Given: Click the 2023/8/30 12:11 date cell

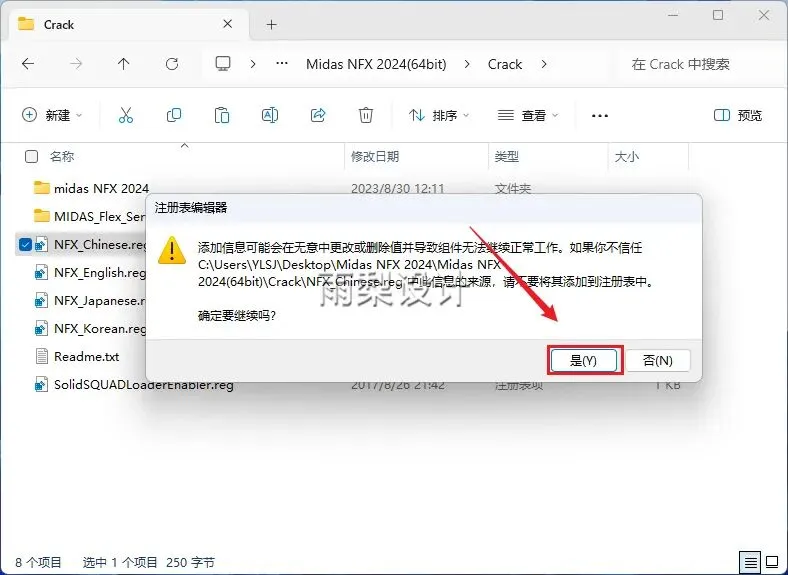Looking at the screenshot, I should [398, 188].
